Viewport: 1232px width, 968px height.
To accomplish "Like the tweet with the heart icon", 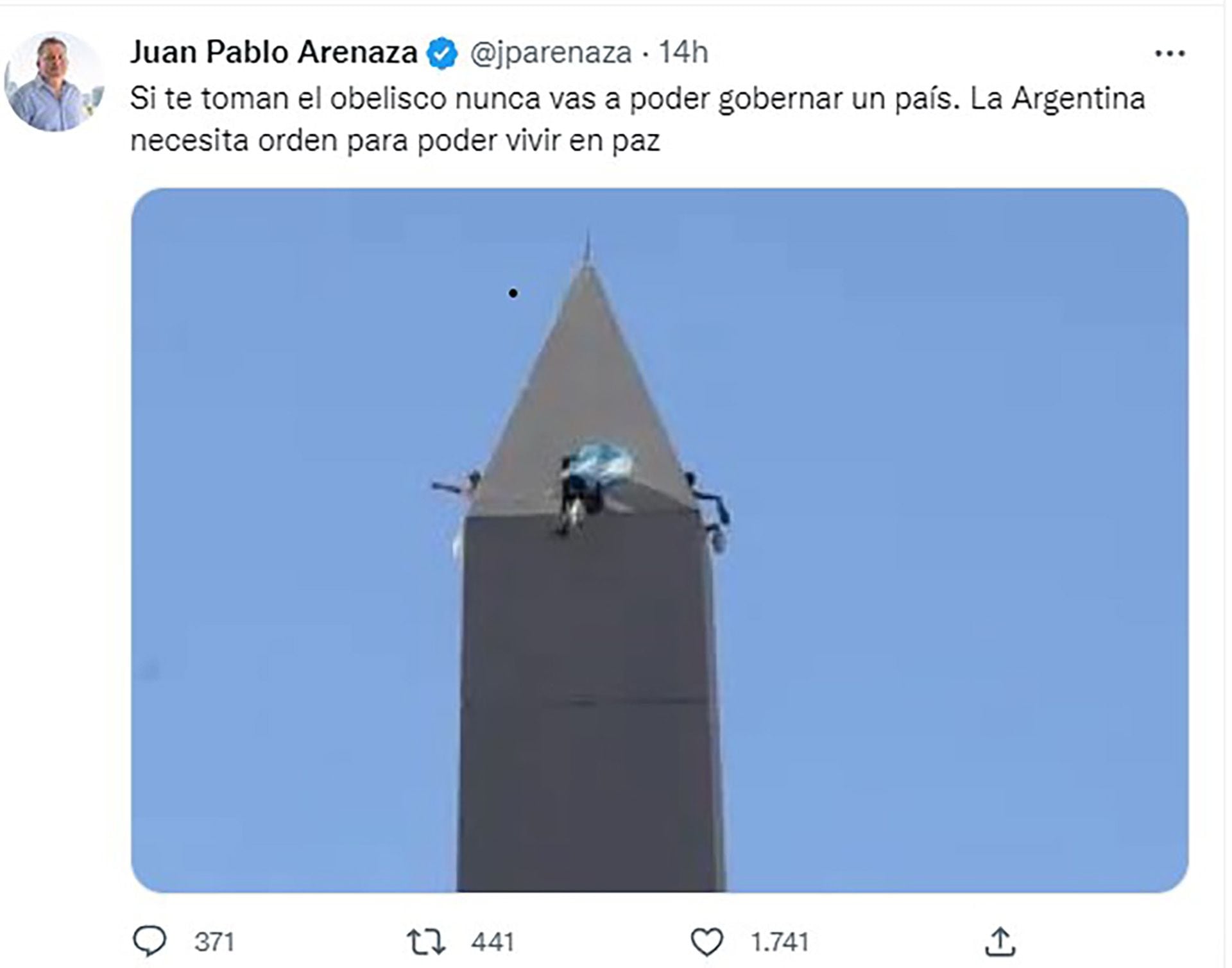I will pyautogui.click(x=707, y=942).
